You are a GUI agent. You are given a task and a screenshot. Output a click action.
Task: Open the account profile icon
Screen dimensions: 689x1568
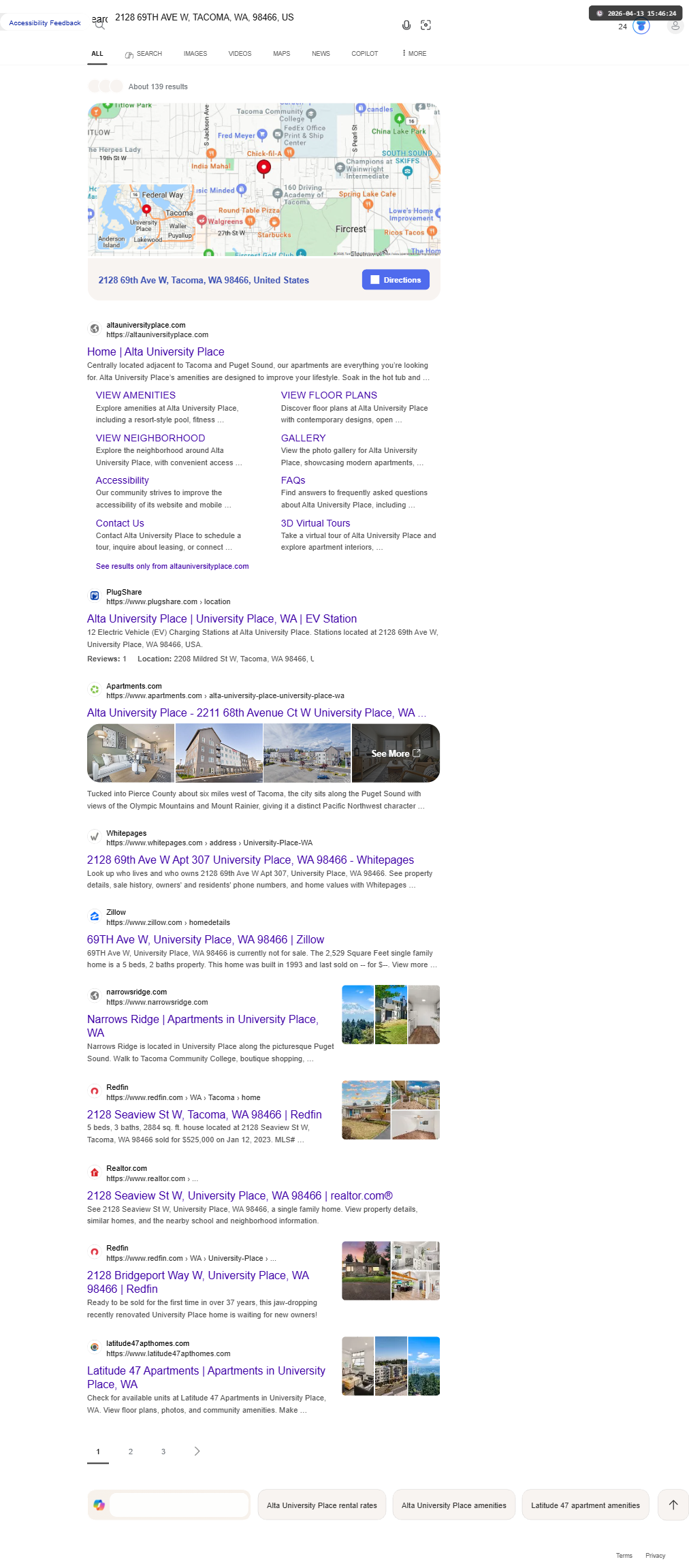pyautogui.click(x=675, y=26)
